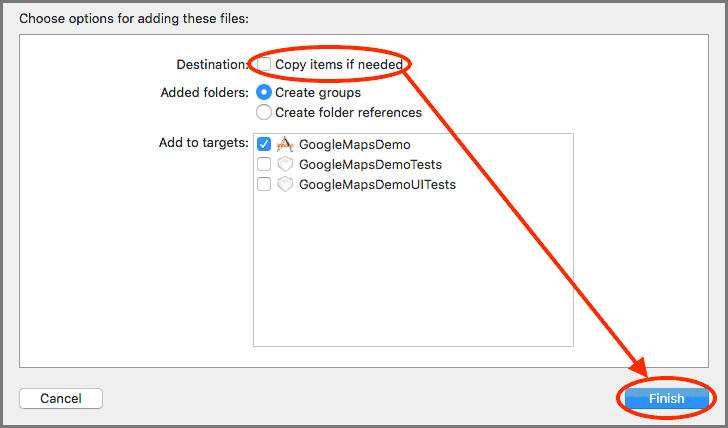The height and width of the screenshot is (428, 728).
Task: Click the Create folder references label
Action: click(348, 112)
